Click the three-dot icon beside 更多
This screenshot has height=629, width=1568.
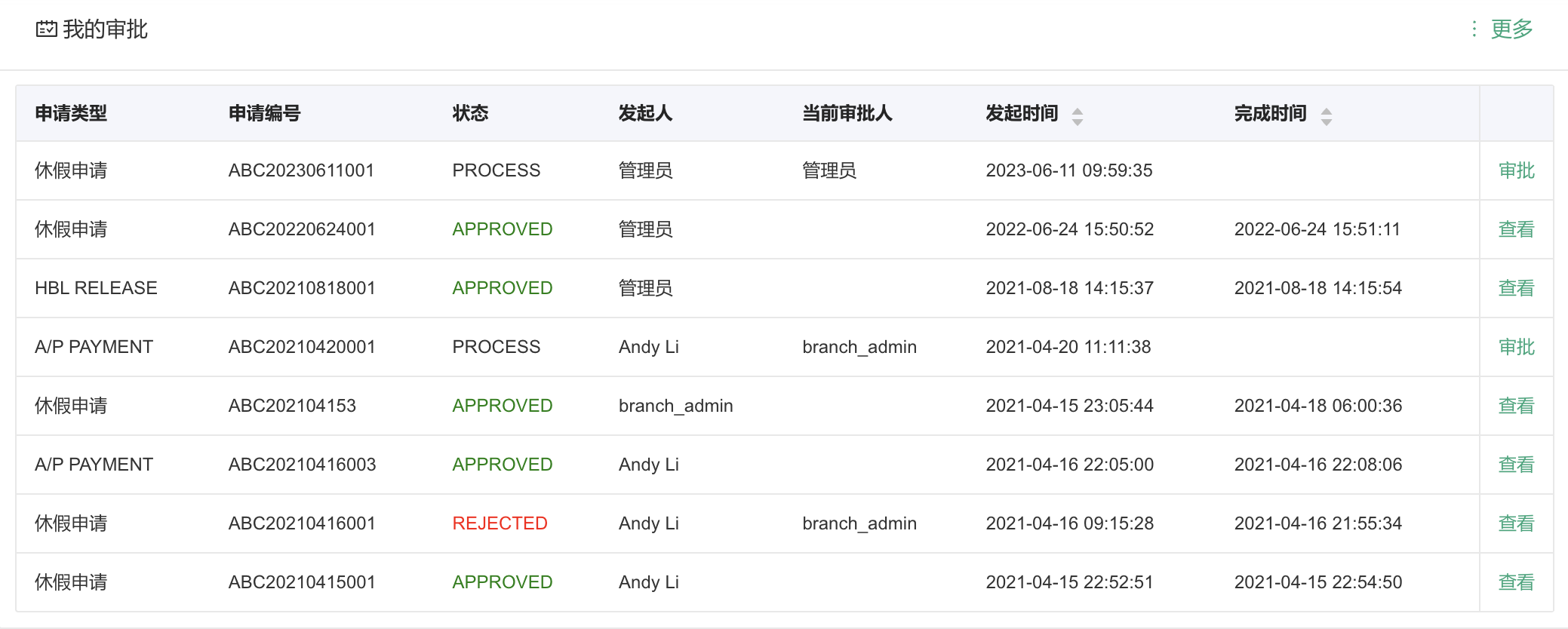[x=1474, y=29]
